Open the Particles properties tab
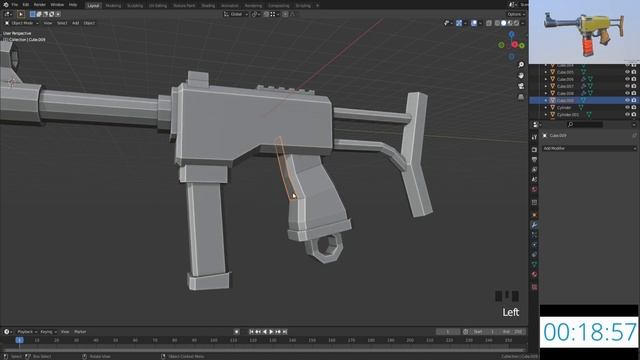Screen dimensions: 640x360 point(534,235)
